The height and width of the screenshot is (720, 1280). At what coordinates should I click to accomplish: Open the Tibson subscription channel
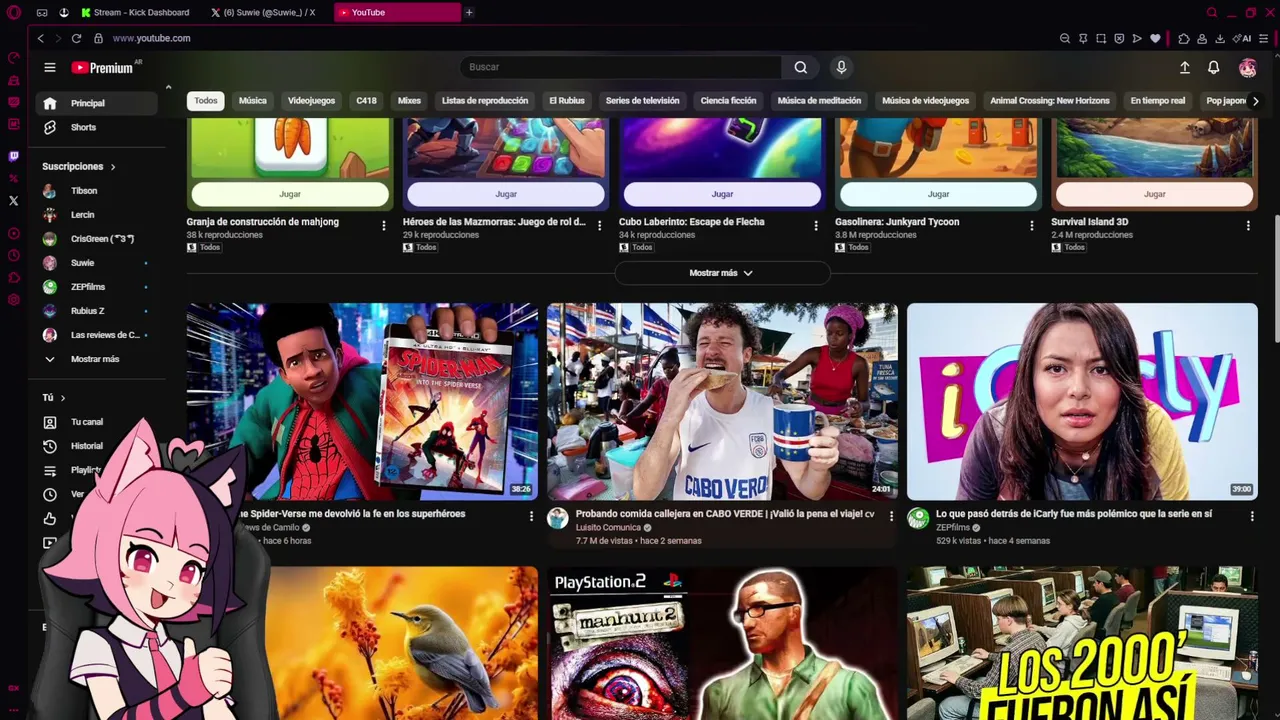(x=97, y=191)
